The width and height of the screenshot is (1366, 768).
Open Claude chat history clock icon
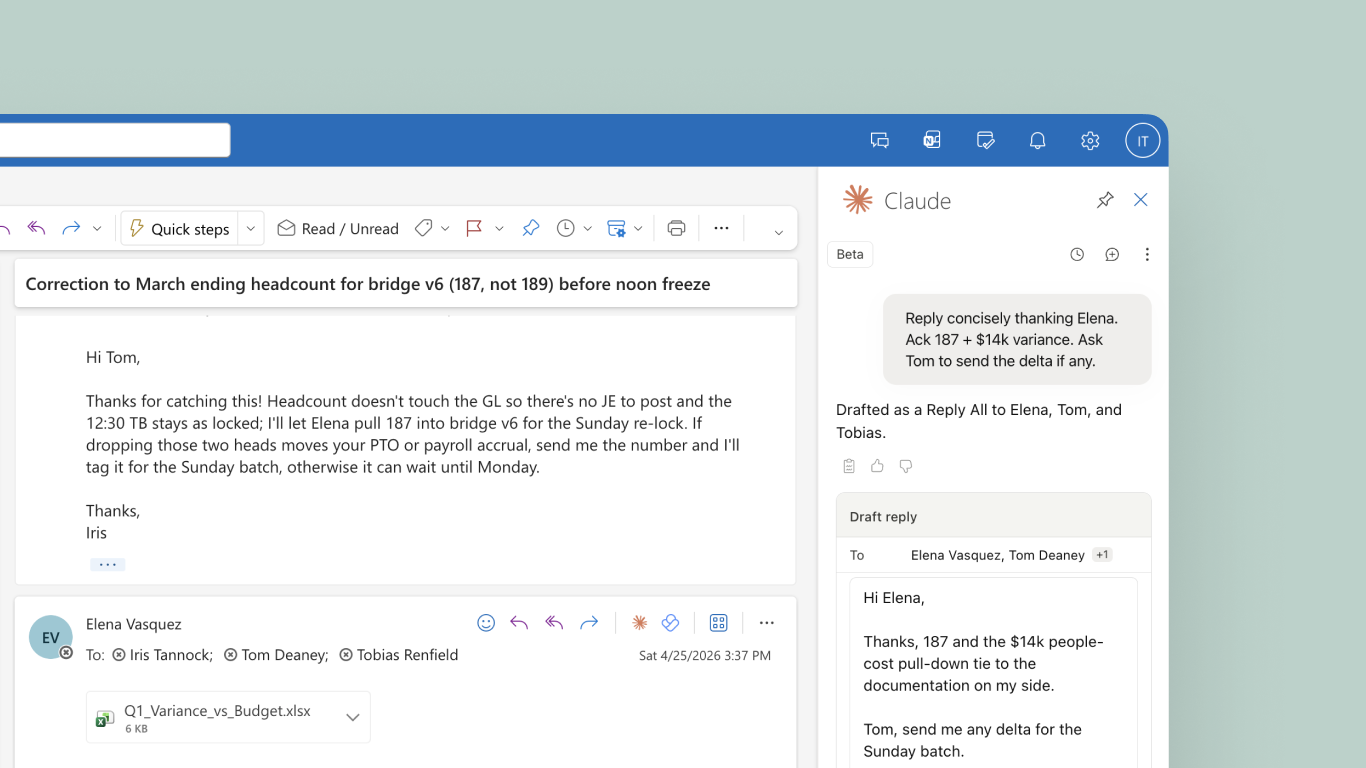click(1077, 255)
